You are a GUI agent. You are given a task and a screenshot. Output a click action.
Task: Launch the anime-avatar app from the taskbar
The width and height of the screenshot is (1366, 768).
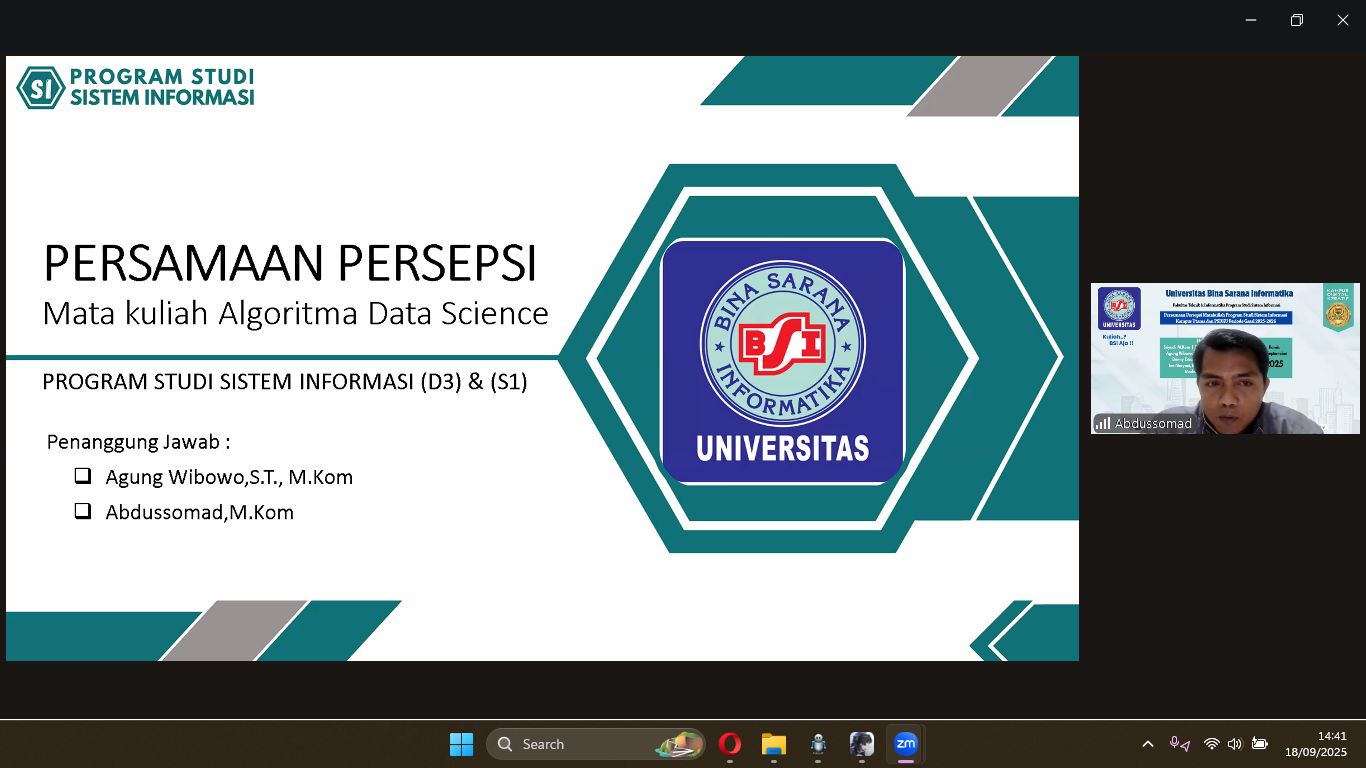point(864,744)
